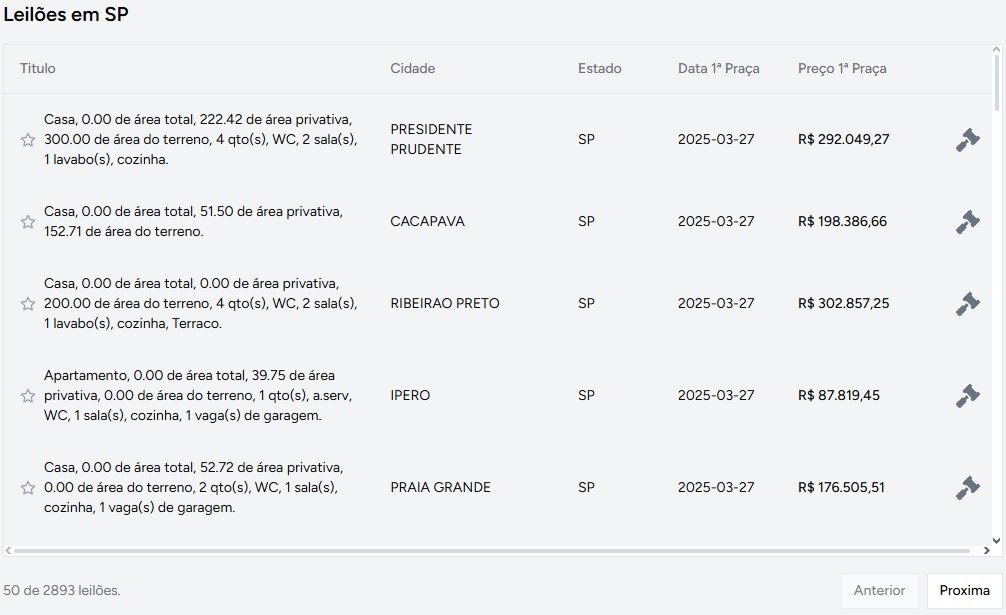This screenshot has width=1006, height=615.
Task: Sort by Cidade column header
Action: pos(412,69)
